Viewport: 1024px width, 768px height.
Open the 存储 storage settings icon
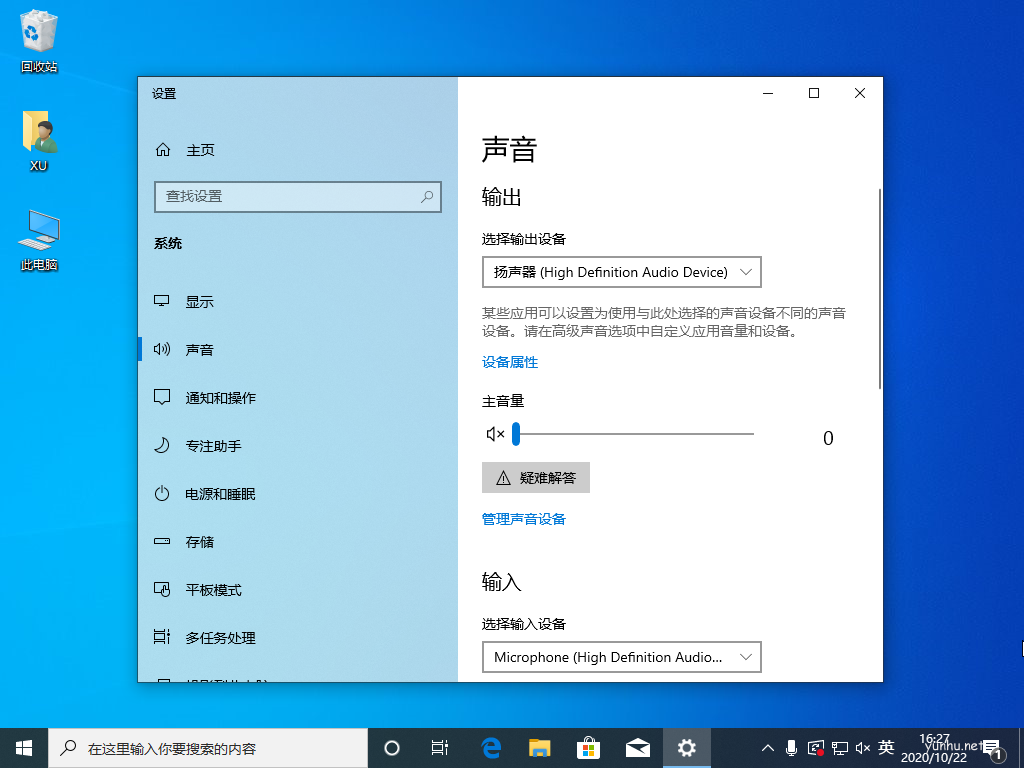(x=162, y=541)
